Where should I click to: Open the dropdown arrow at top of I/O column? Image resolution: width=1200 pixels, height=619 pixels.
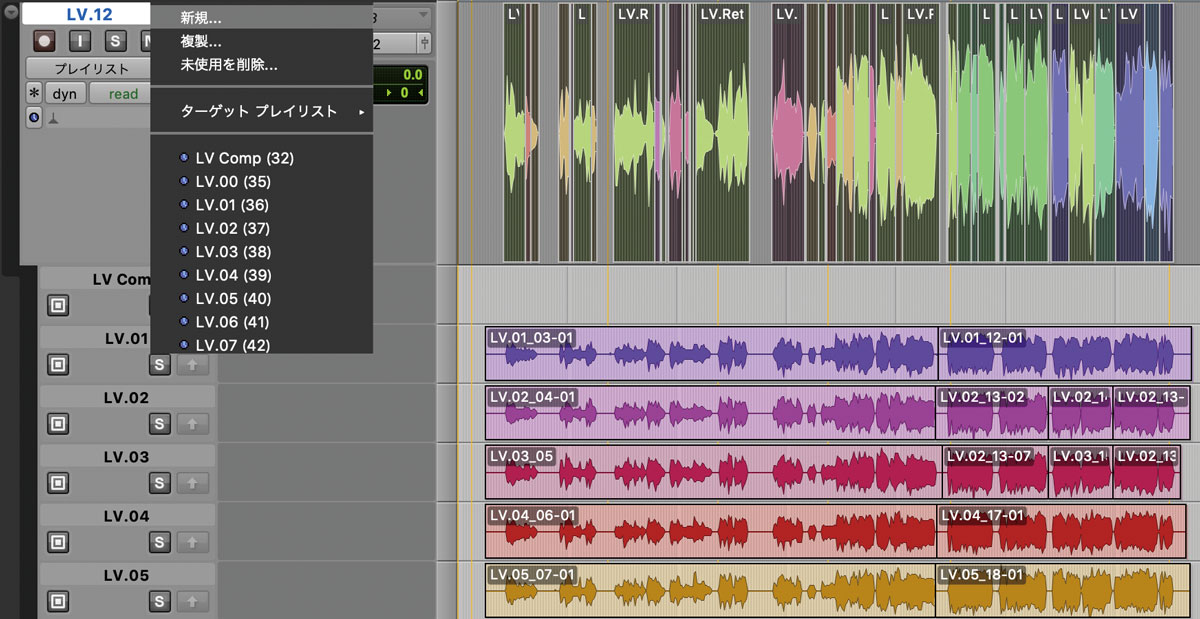(x=424, y=15)
